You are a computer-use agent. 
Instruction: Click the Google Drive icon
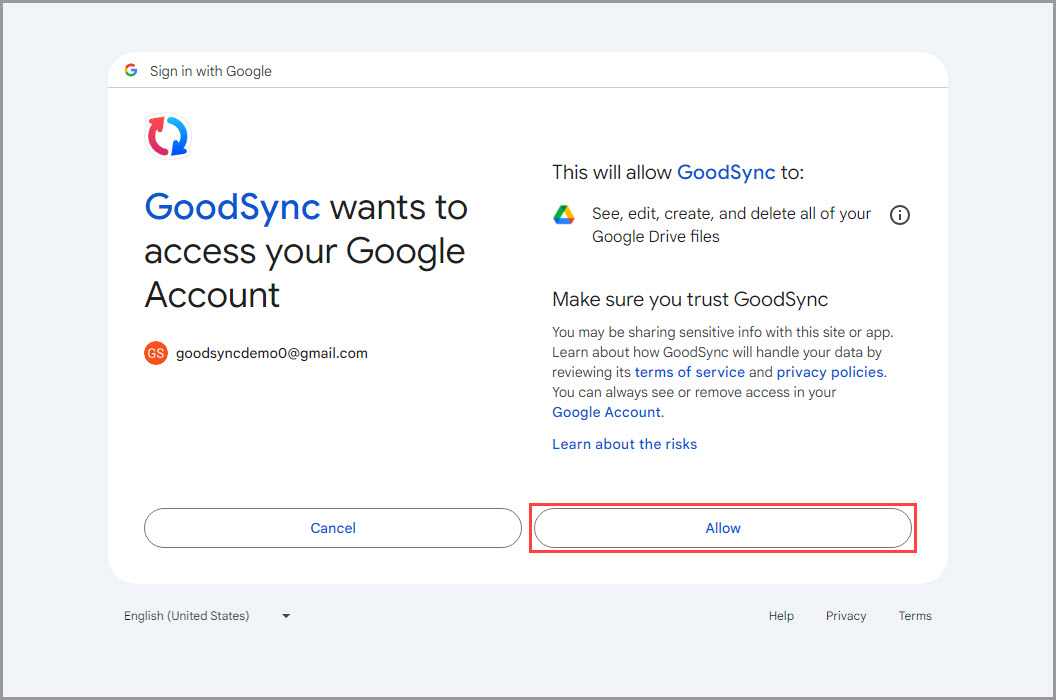coord(565,214)
